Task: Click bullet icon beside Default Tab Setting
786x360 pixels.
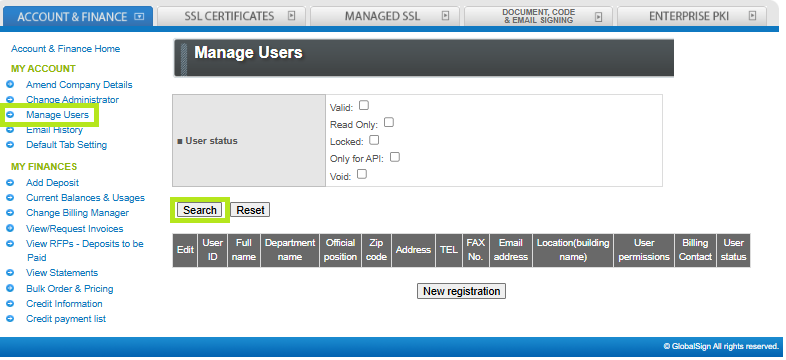Action: tap(10, 144)
